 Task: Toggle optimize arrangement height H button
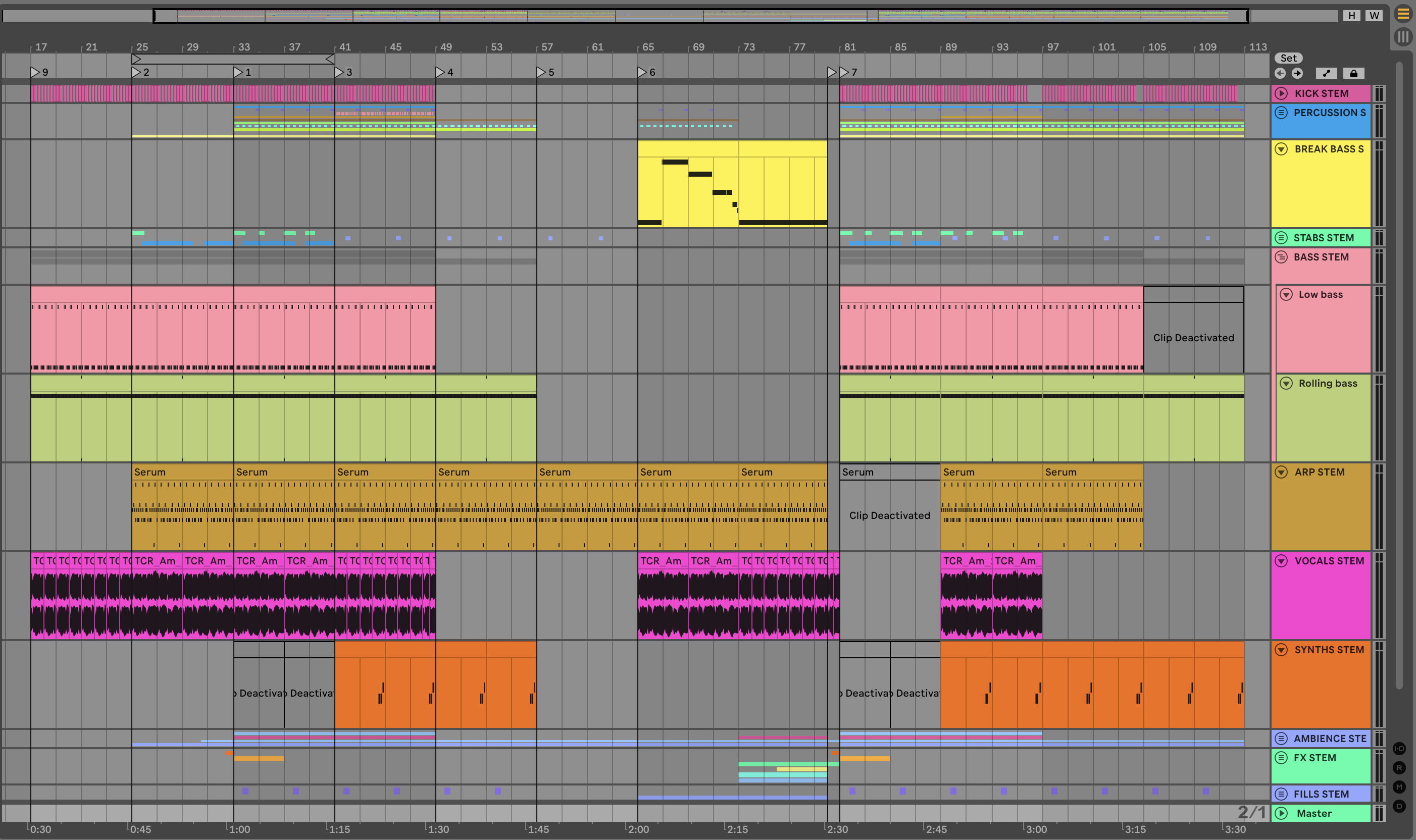point(1351,15)
